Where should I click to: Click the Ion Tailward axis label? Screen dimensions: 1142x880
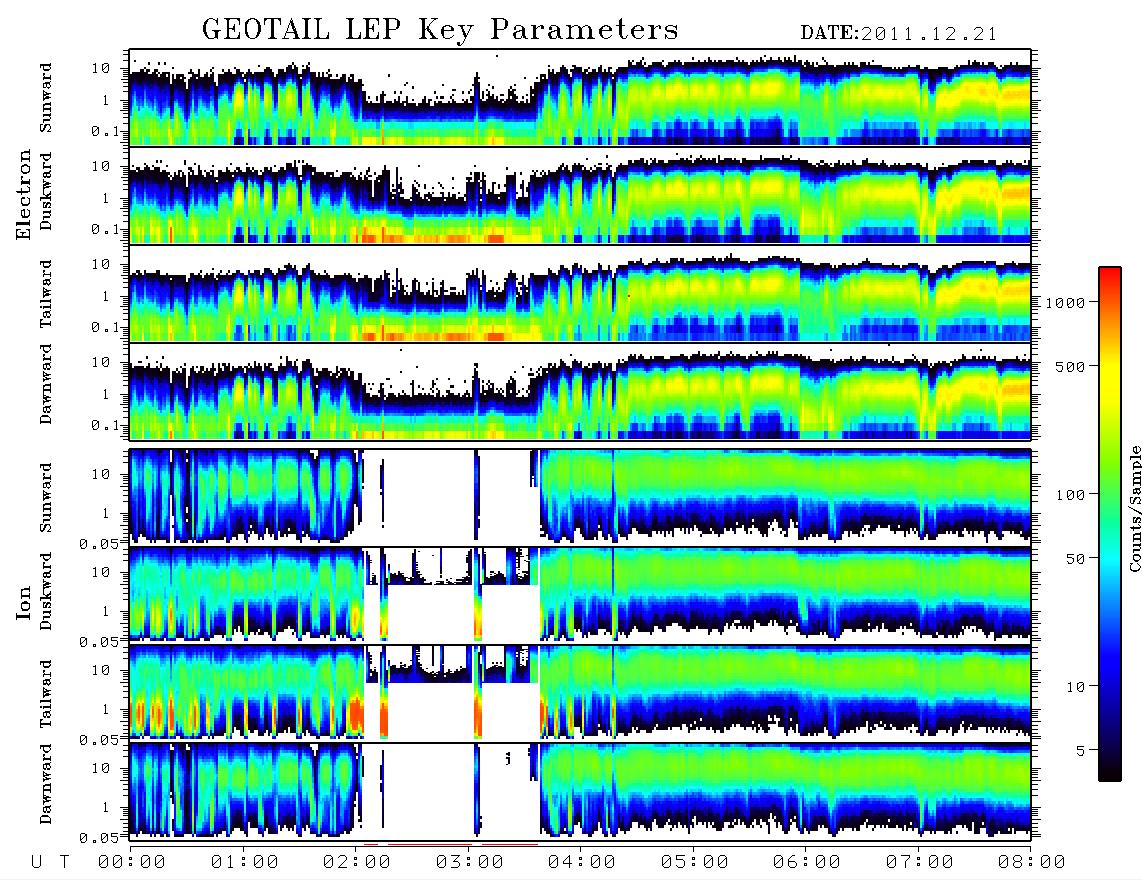click(46, 694)
